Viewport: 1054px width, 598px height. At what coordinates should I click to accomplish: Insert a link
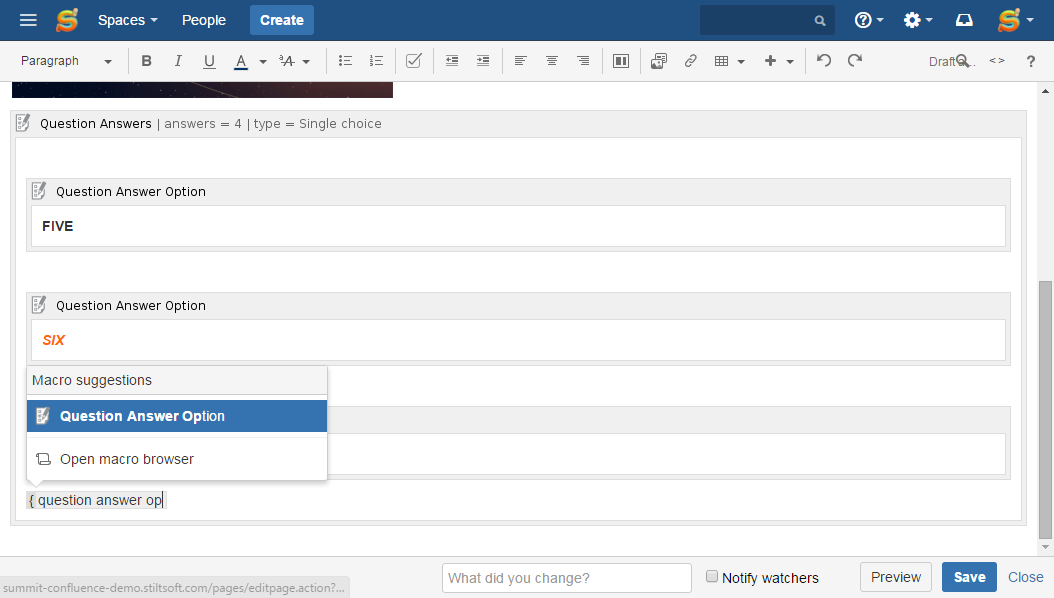(690, 61)
